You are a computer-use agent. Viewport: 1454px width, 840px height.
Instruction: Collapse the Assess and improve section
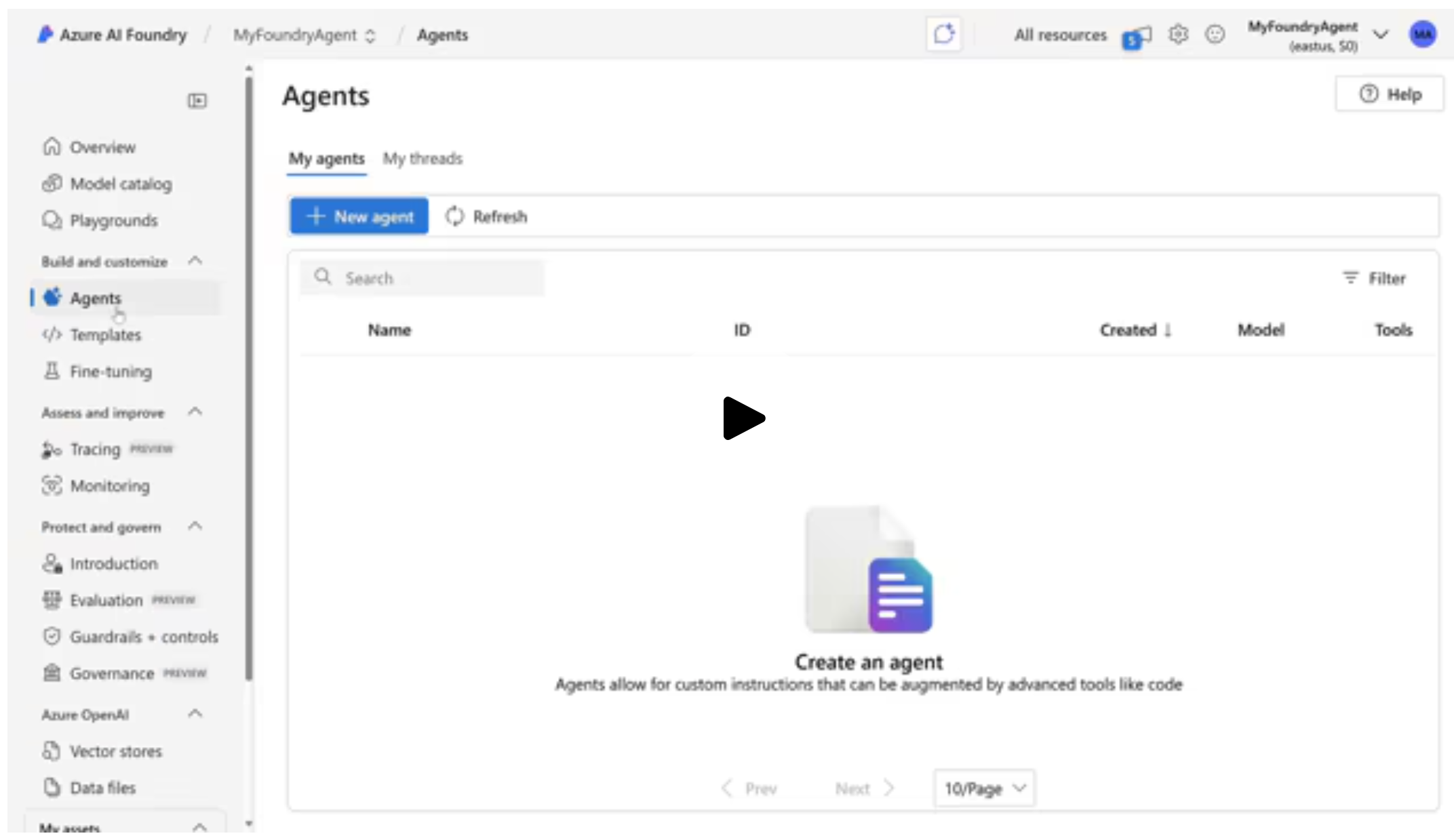[x=195, y=412]
